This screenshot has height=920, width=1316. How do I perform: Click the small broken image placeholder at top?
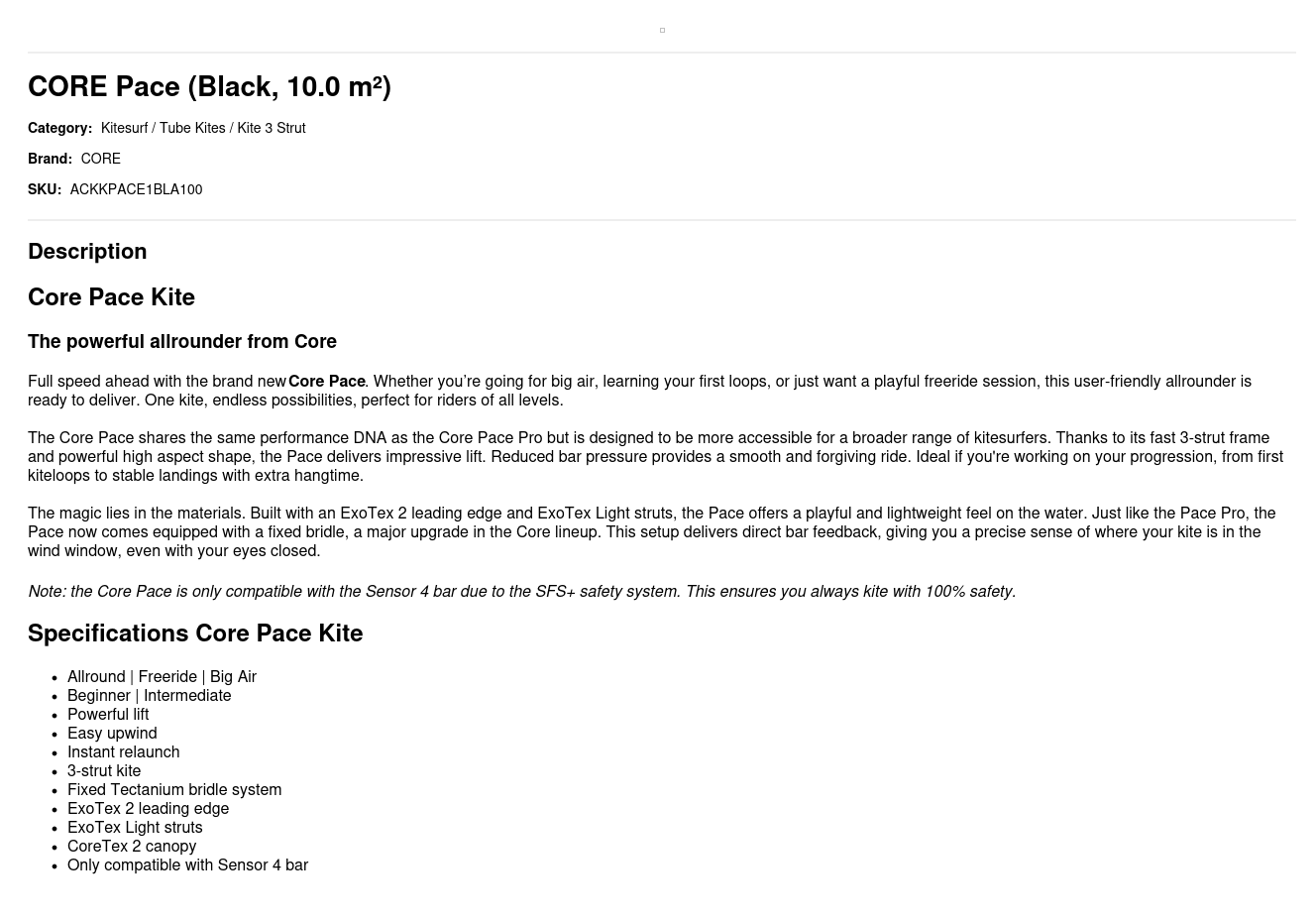coord(662,30)
